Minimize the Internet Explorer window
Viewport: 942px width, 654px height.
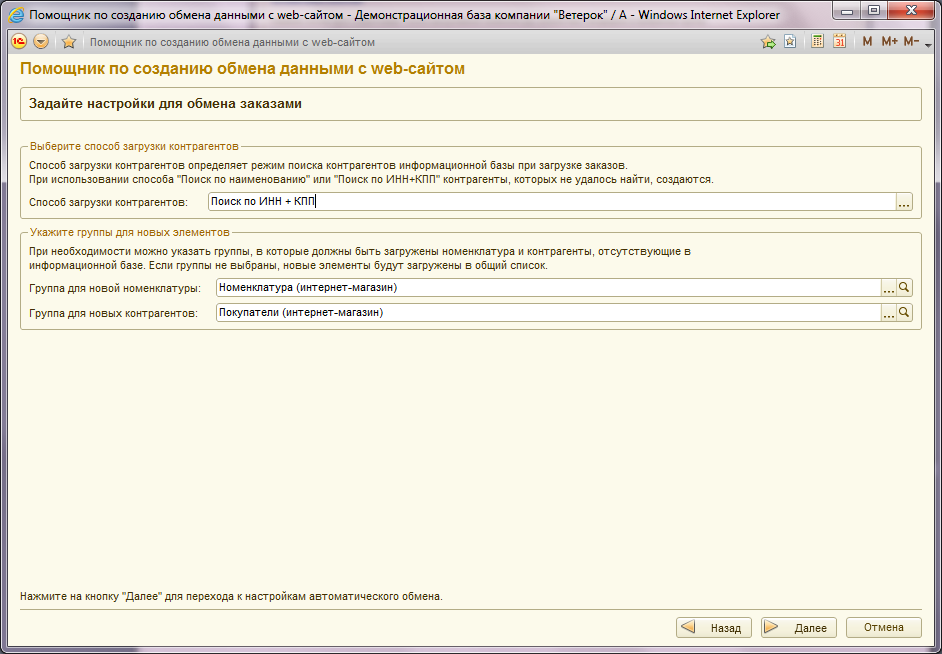(847, 11)
